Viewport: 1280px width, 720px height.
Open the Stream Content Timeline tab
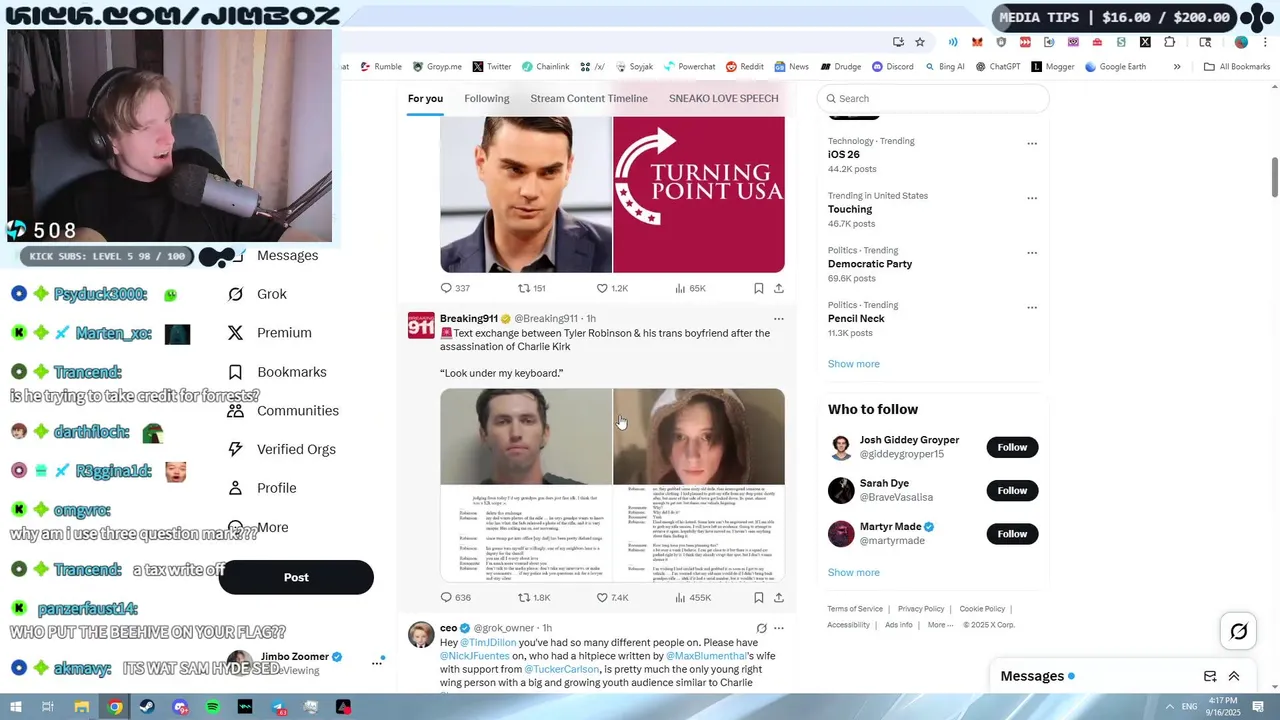tap(589, 98)
